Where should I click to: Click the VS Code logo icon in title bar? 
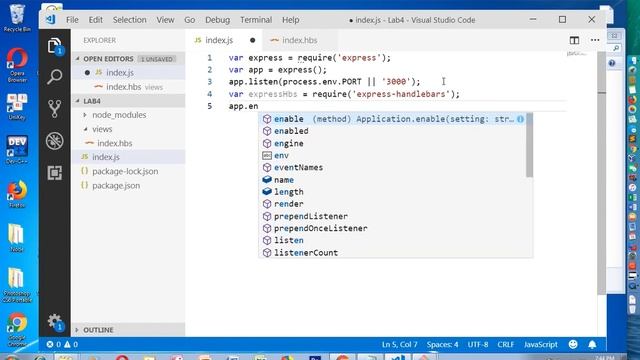coord(51,20)
